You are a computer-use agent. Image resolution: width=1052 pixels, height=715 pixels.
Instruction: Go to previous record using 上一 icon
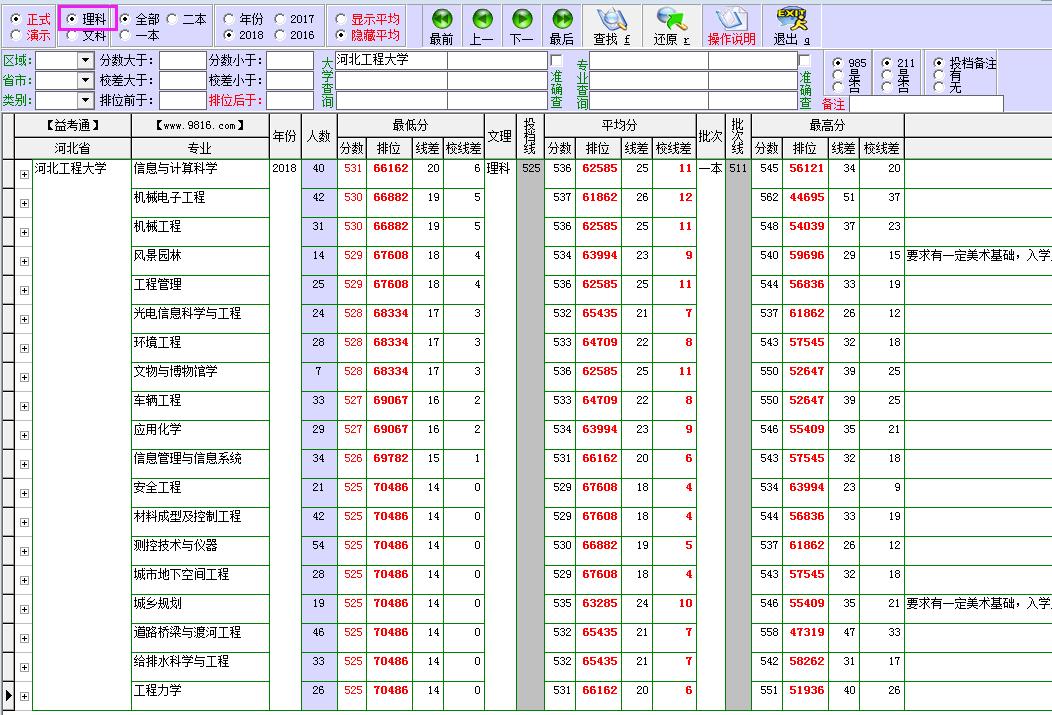pos(481,20)
